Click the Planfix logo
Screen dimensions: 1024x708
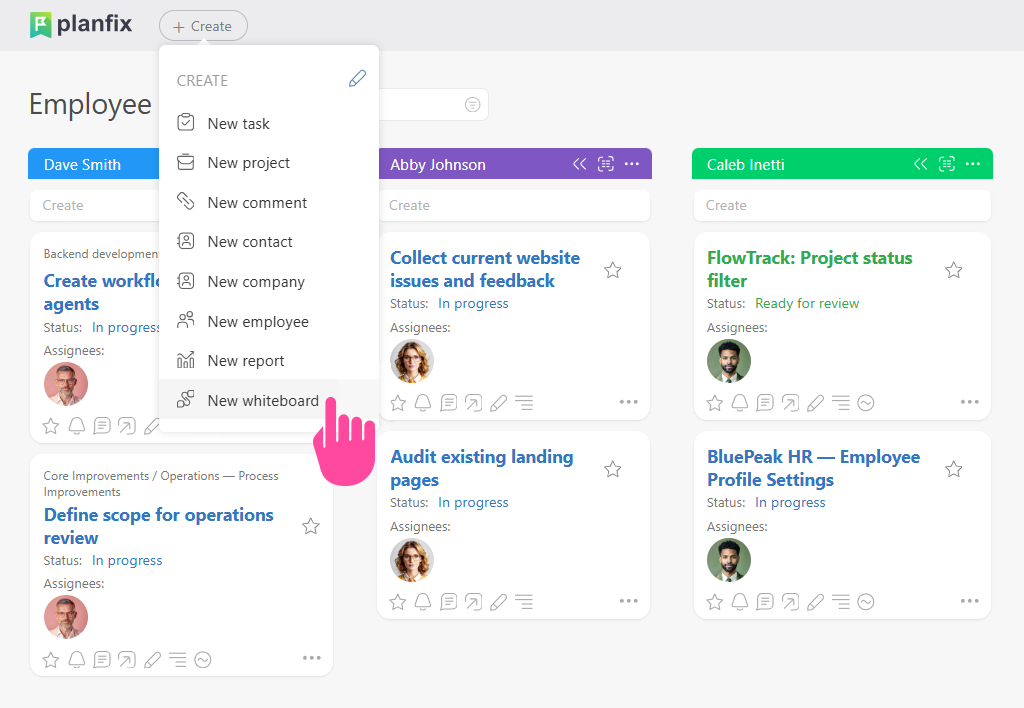(81, 25)
